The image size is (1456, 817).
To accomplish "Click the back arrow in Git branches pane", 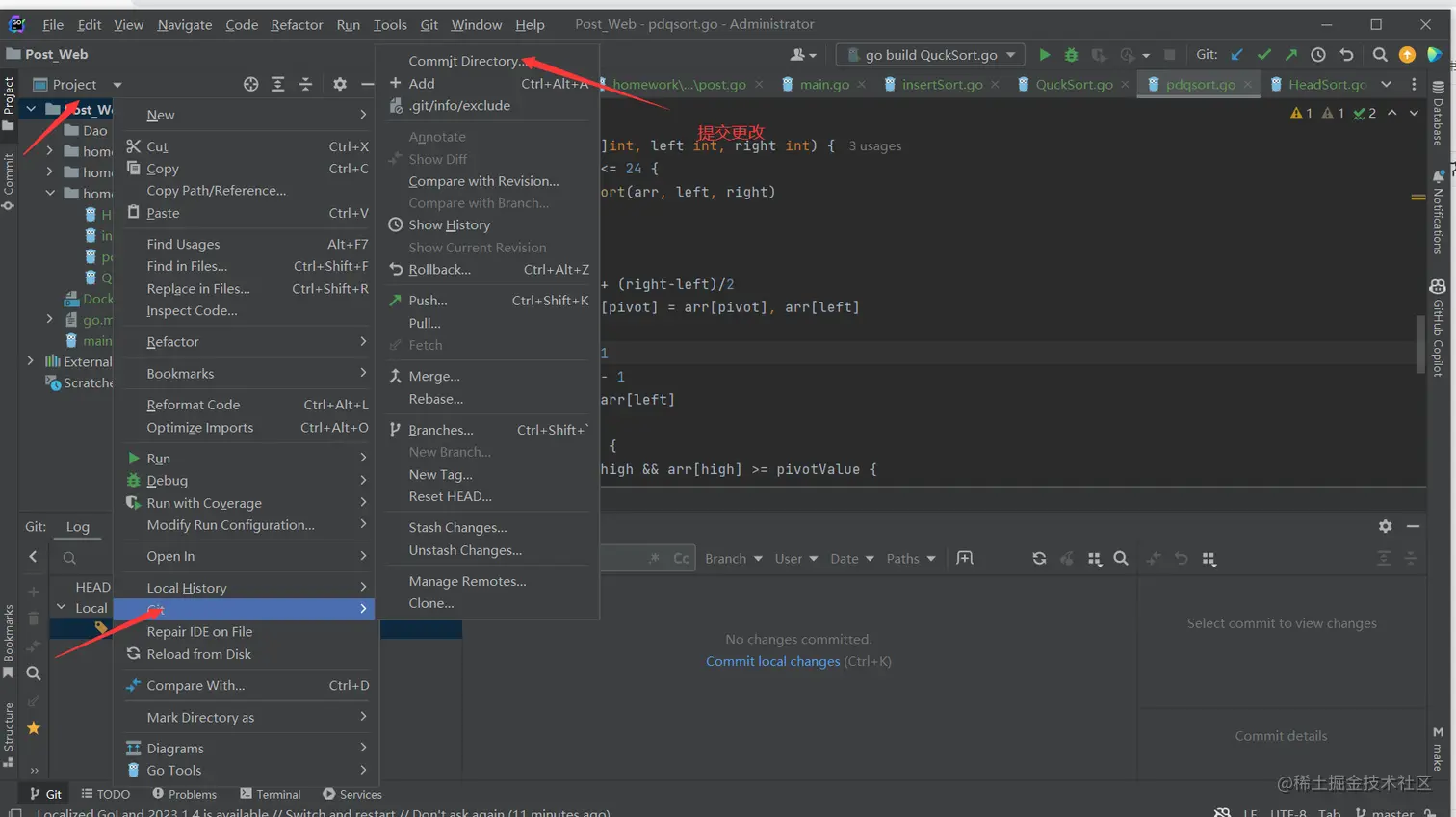I will point(33,557).
